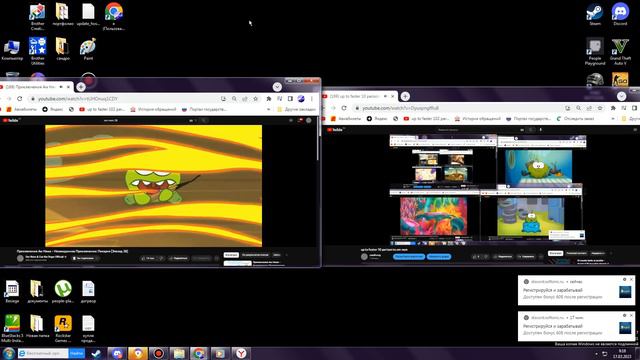
Task: Click the Steam icon in the taskbar
Action: pos(96,353)
